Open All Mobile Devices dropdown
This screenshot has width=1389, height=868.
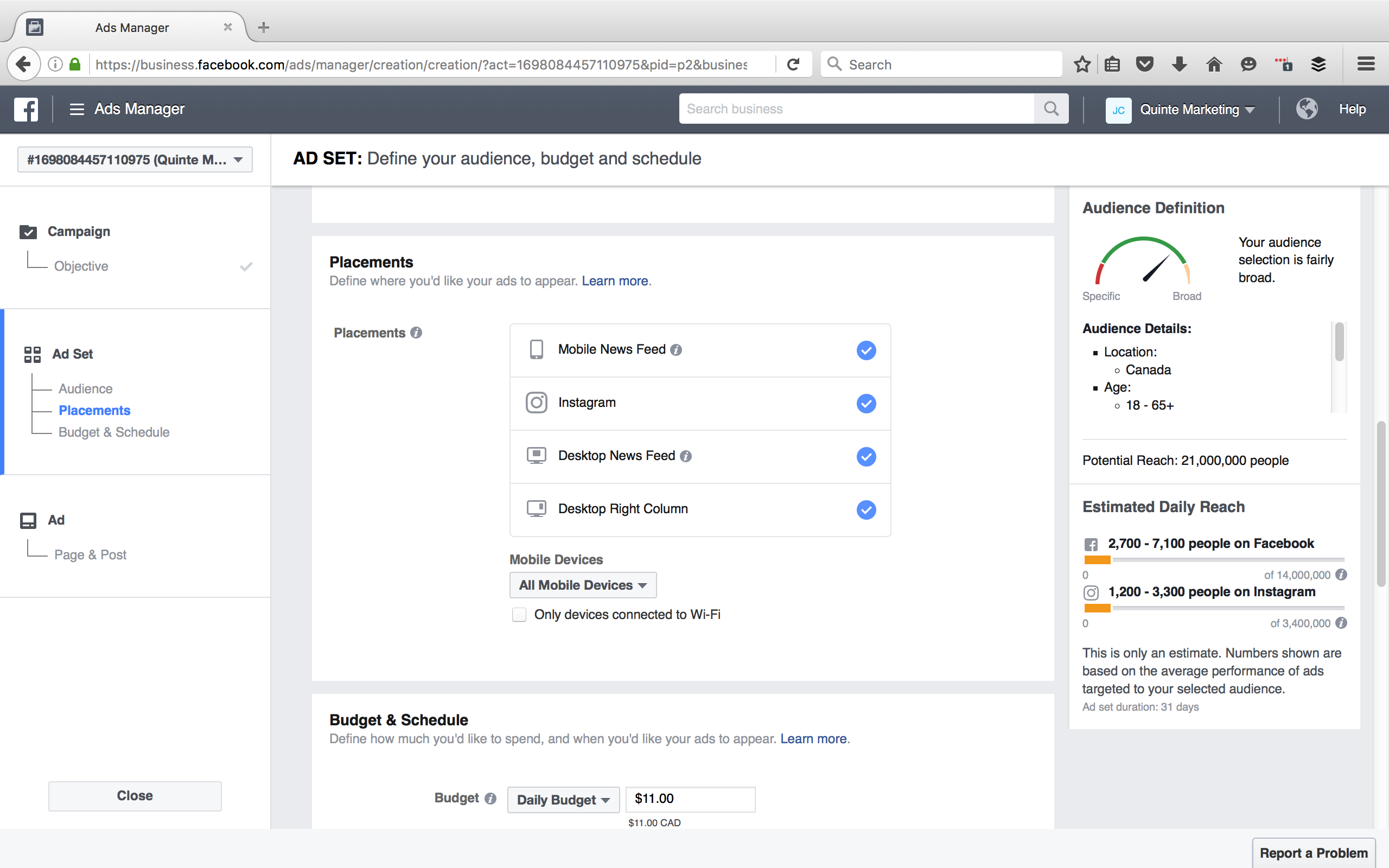583,585
